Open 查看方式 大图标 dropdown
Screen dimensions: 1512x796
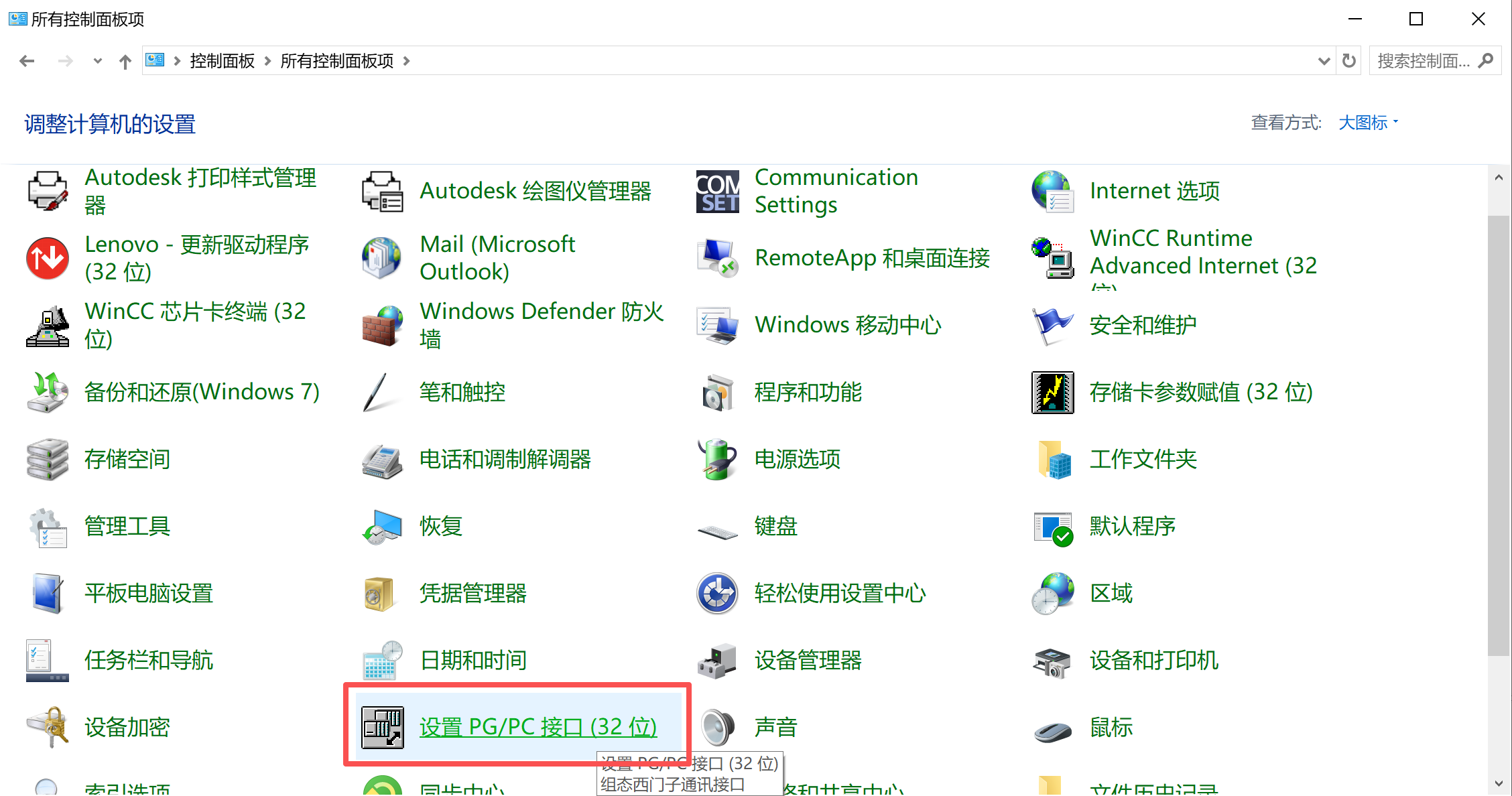(x=1368, y=123)
